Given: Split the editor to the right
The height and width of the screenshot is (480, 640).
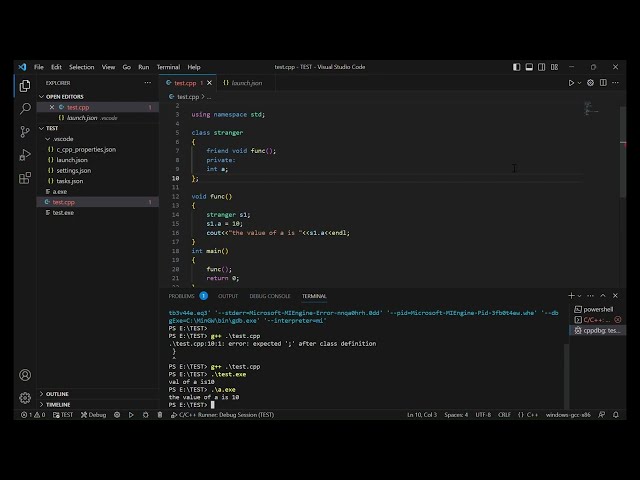Looking at the screenshot, I should tap(603, 83).
